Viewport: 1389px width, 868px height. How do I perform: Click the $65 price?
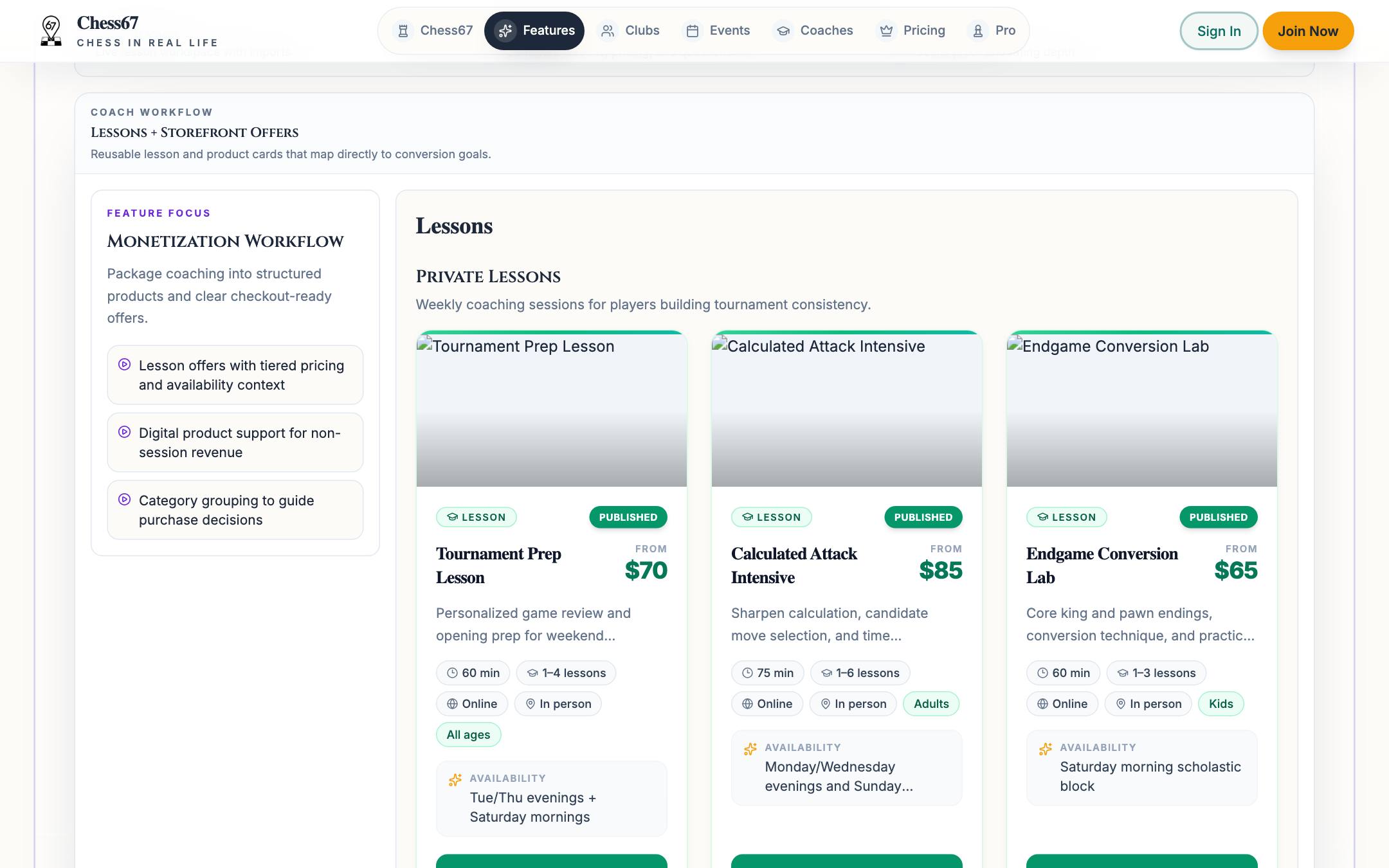[x=1236, y=570]
